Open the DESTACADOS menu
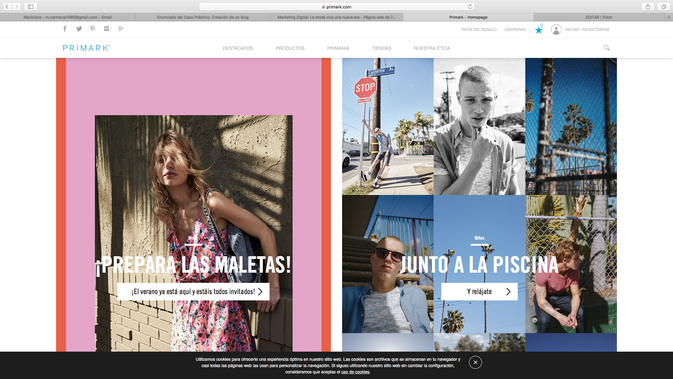This screenshot has height=379, width=673. 238,48
